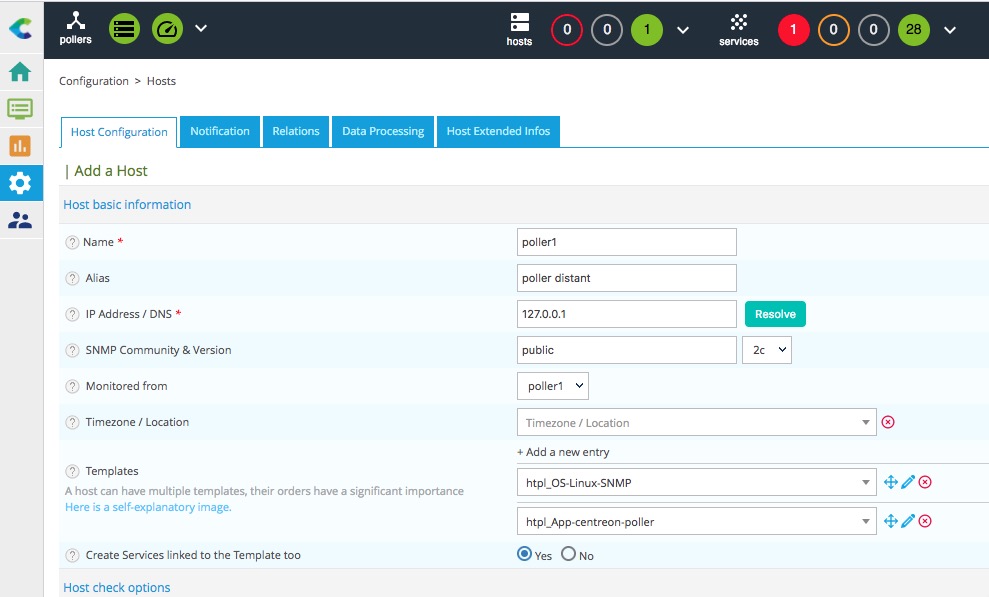989x597 pixels.
Task: Expand the services status chevron
Action: pos(950,30)
